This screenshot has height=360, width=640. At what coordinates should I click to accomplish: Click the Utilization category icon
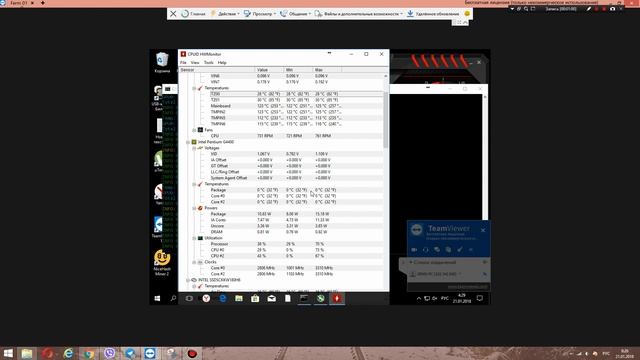click(200, 238)
